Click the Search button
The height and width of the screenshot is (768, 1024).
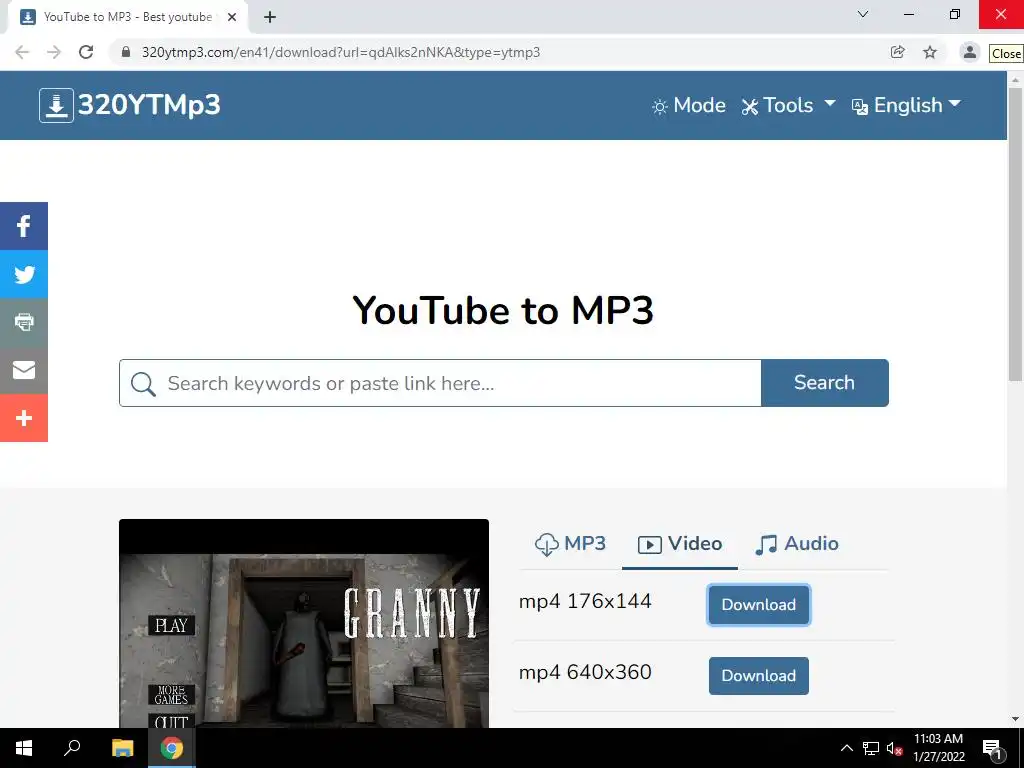coord(825,383)
